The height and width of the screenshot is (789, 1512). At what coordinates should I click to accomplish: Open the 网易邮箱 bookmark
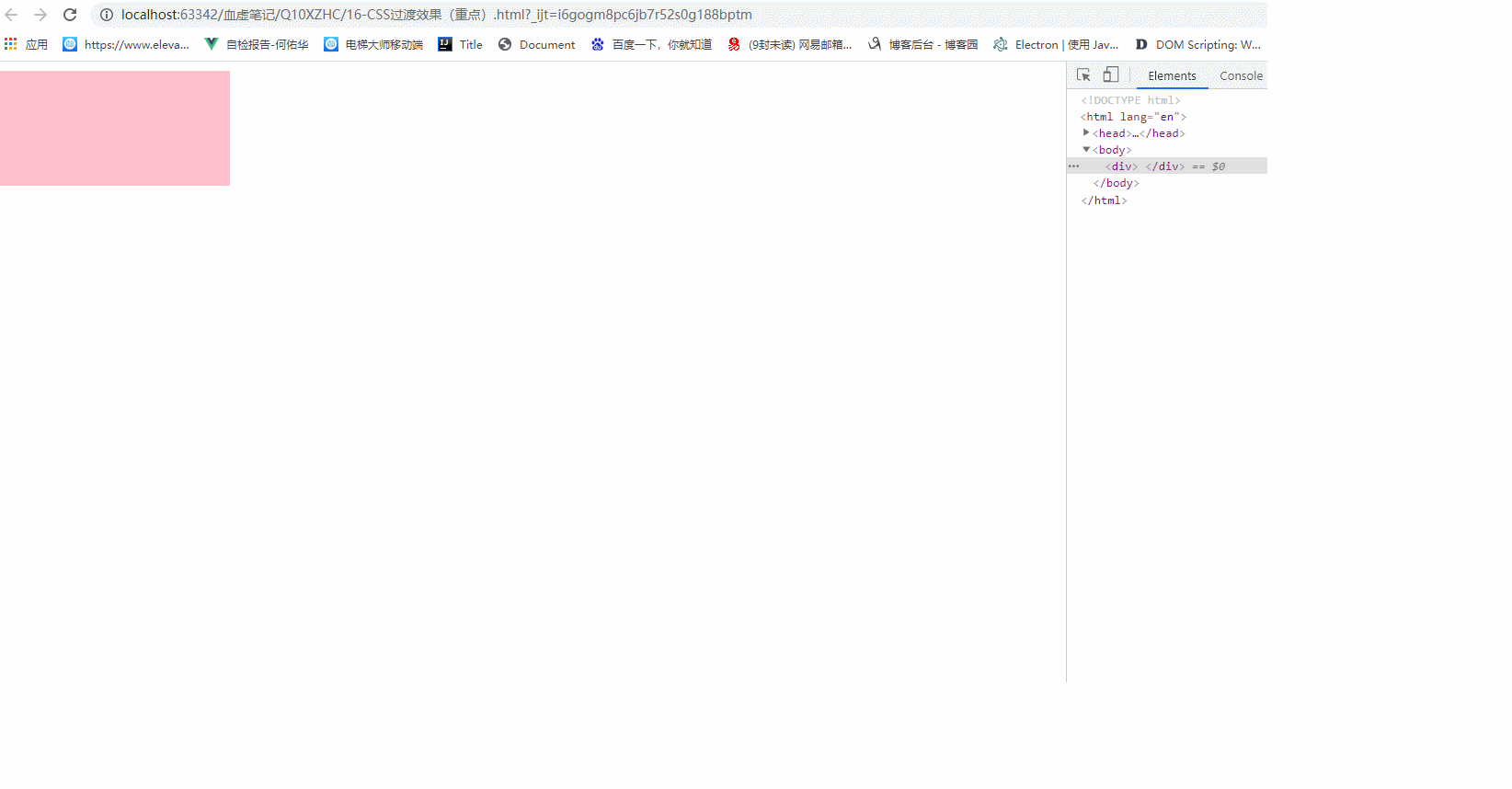coord(789,44)
